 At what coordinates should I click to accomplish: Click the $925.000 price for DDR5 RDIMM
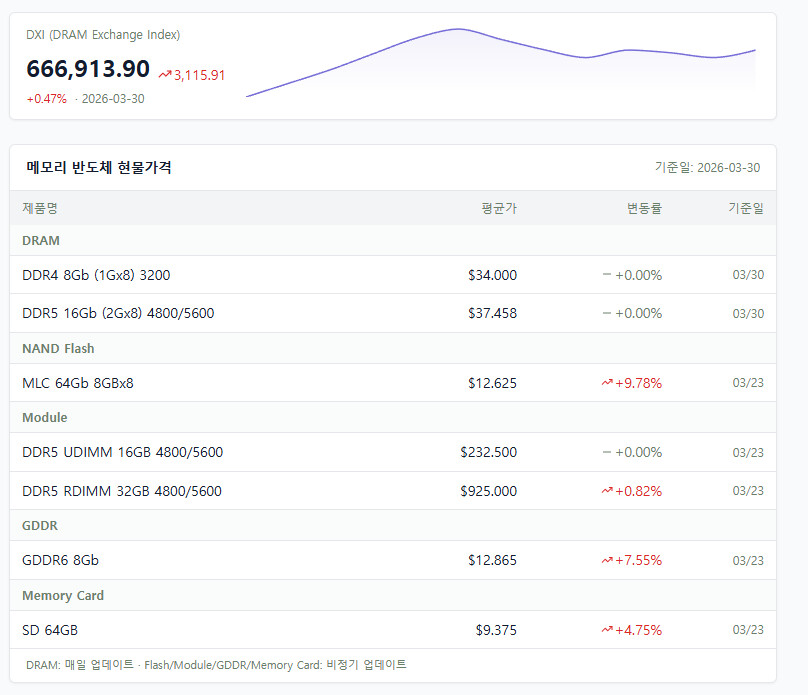pyautogui.click(x=489, y=491)
